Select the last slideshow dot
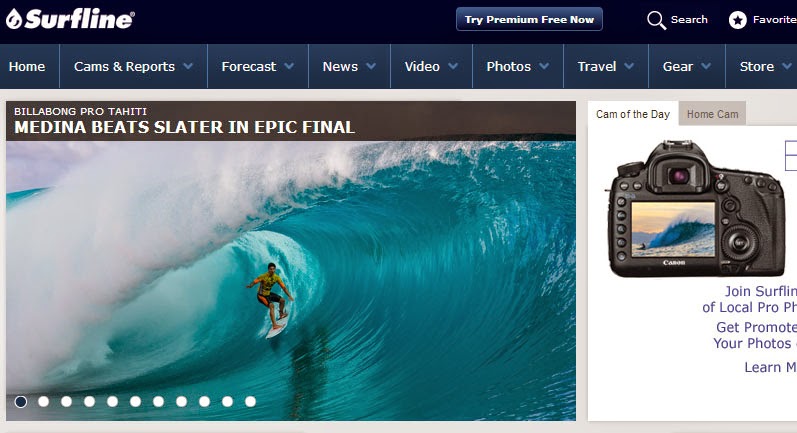This screenshot has height=433, width=797. [251, 401]
